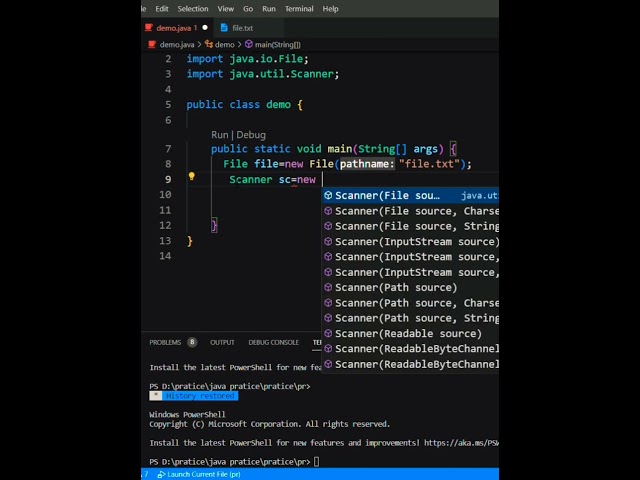Click demo.java in the breadcrumb
This screenshot has height=480, width=640.
pyautogui.click(x=177, y=44)
